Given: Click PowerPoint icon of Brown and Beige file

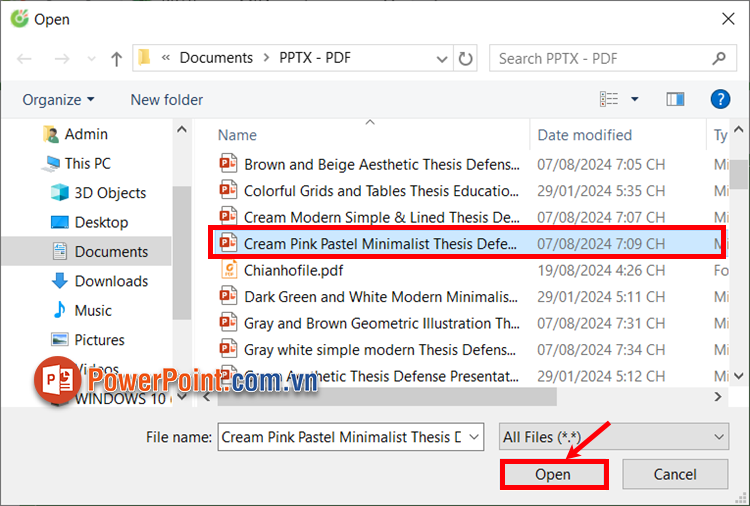Looking at the screenshot, I should pos(228,163).
